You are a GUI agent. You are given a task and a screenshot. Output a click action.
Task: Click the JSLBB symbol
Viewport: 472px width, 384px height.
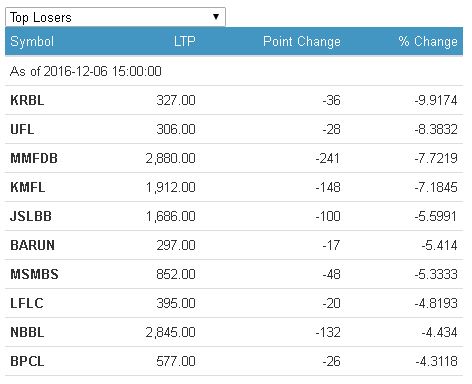point(31,216)
